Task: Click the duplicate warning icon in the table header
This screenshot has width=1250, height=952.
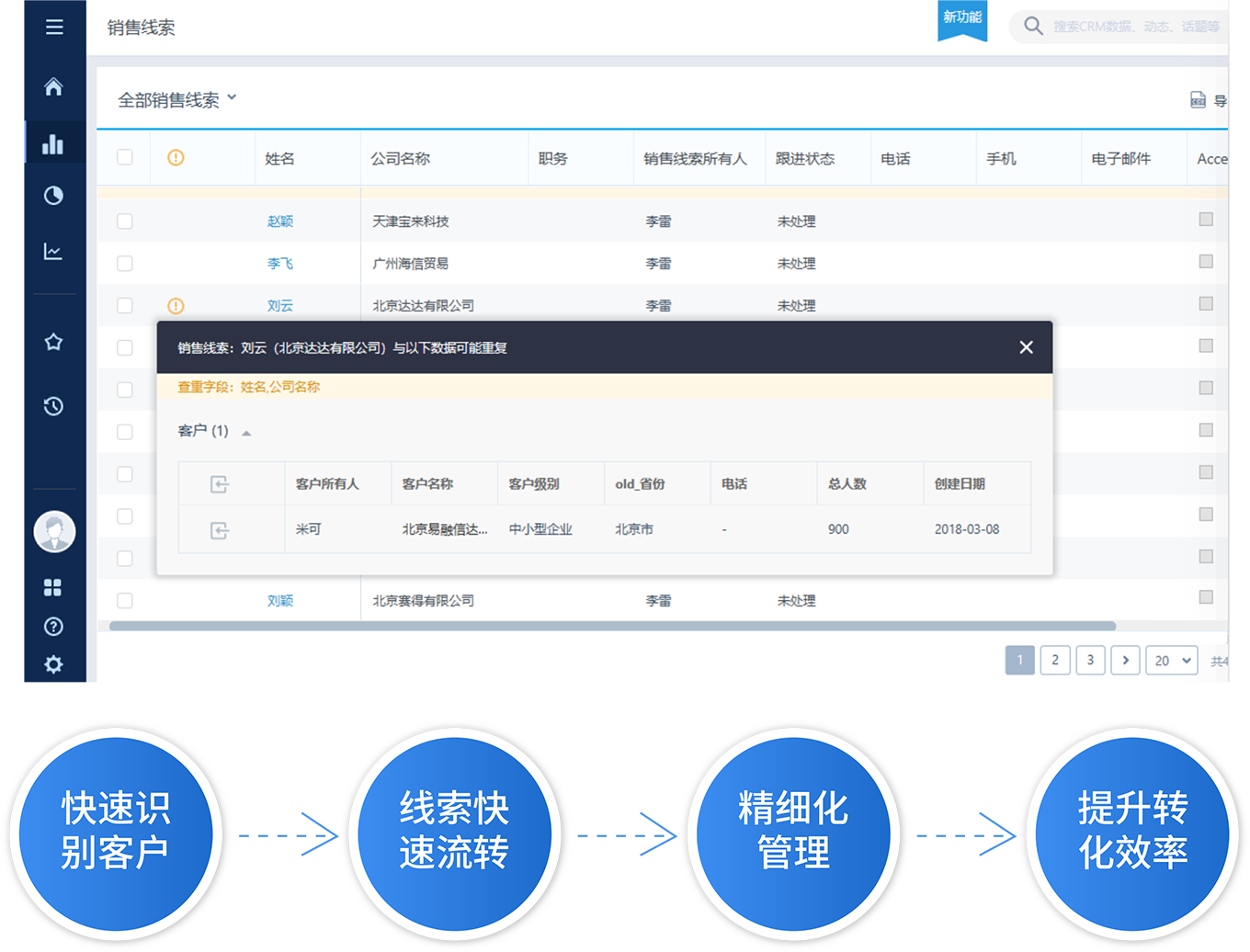Action: pyautogui.click(x=176, y=157)
